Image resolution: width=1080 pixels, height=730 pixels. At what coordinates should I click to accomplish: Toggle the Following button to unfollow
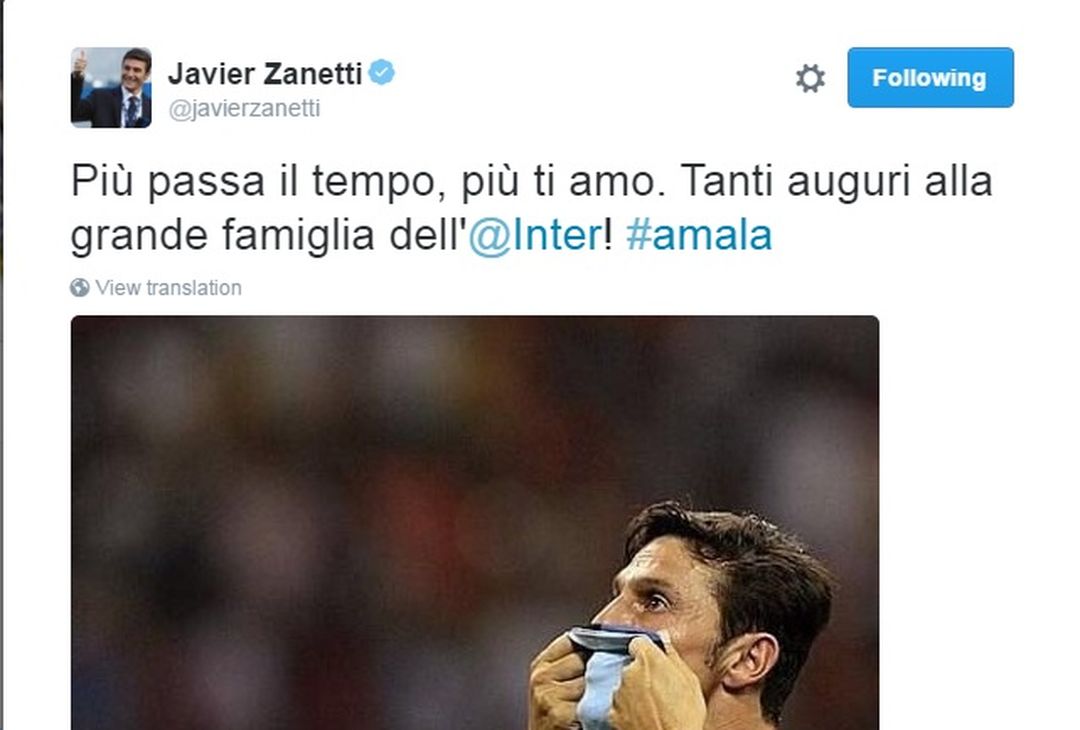pos(930,77)
